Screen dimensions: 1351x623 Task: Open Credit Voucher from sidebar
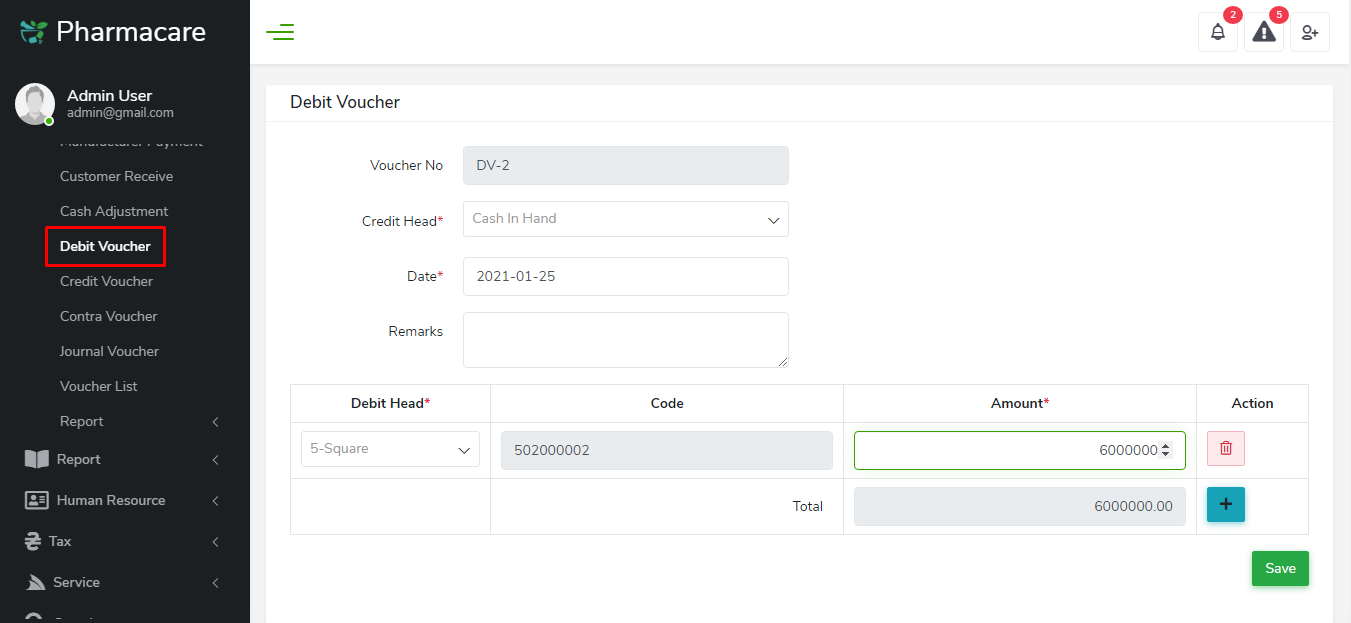[x=106, y=281]
